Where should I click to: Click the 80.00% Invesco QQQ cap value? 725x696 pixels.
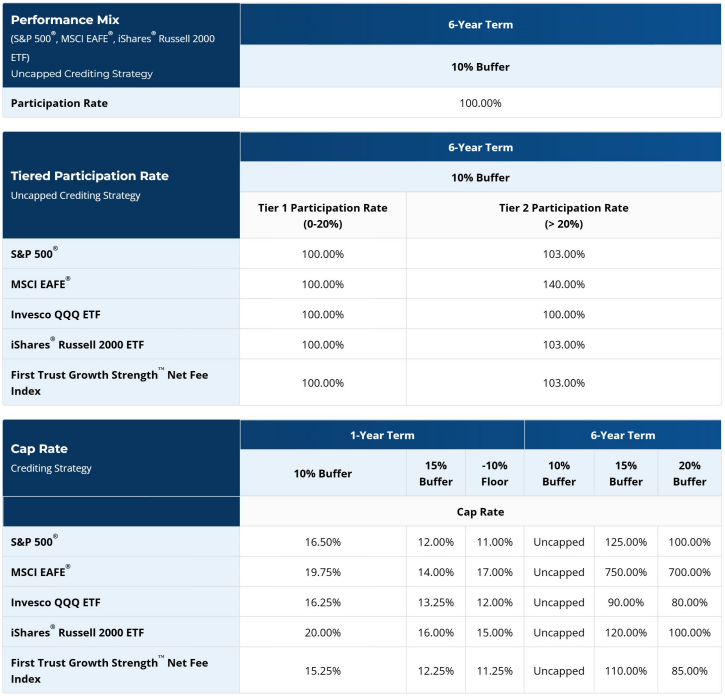pos(689,603)
